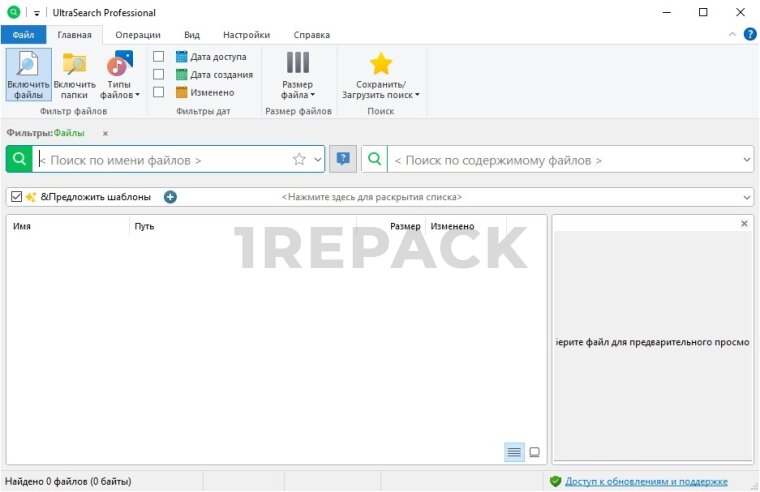Switch to thumbnail preview view icon

[x=535, y=452]
